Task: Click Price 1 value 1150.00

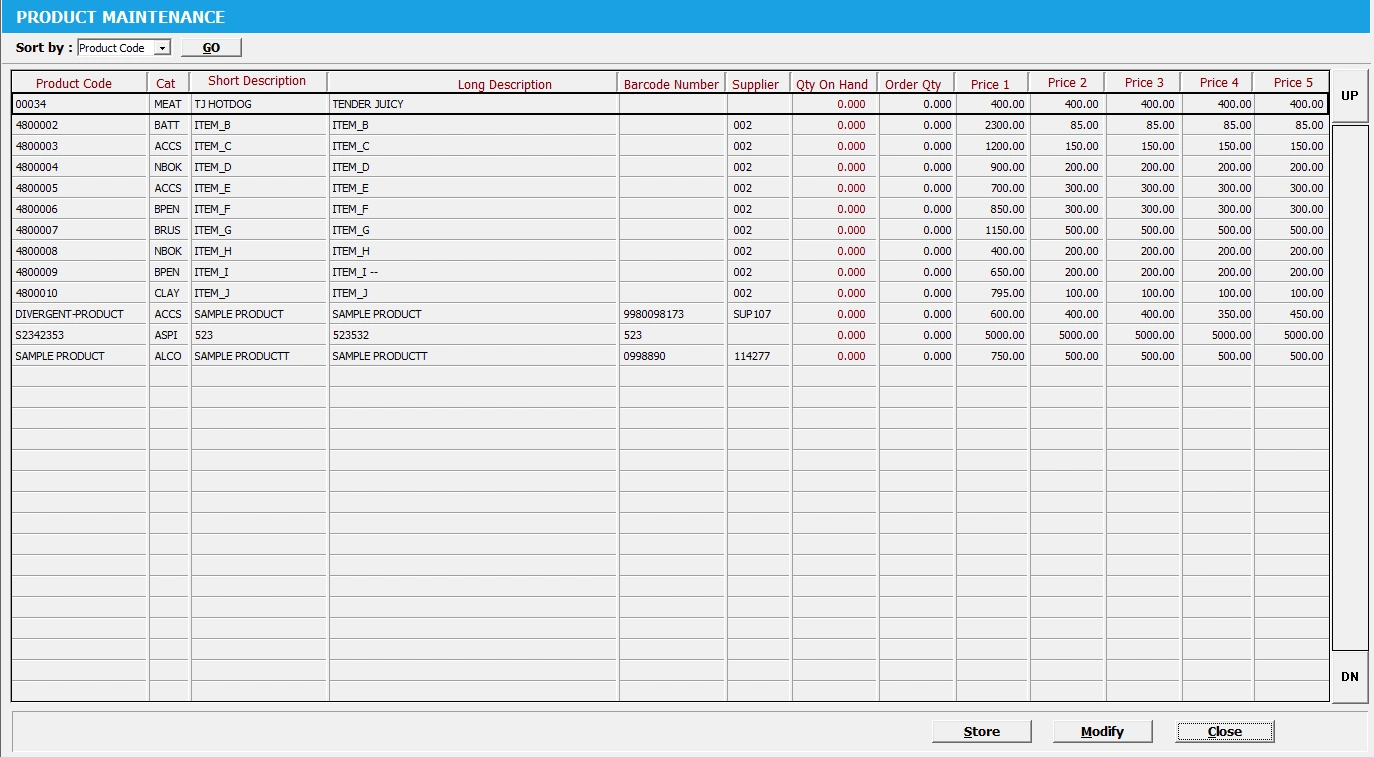Action: 992,230
